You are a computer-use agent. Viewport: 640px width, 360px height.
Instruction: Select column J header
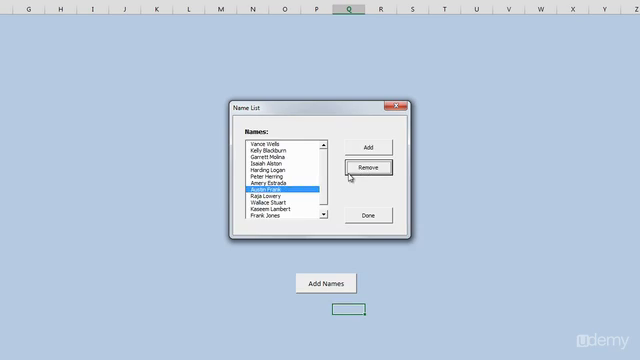pos(124,9)
